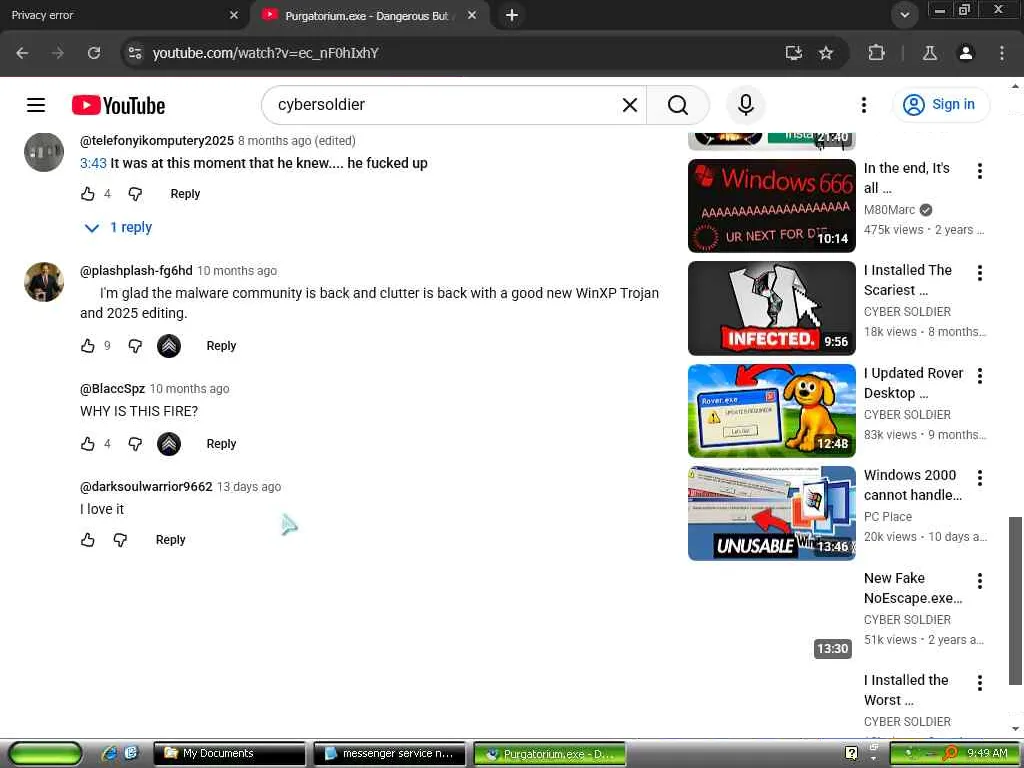Reply to plashplash-fg6hd's comment
The image size is (1024, 768).
[221, 346]
